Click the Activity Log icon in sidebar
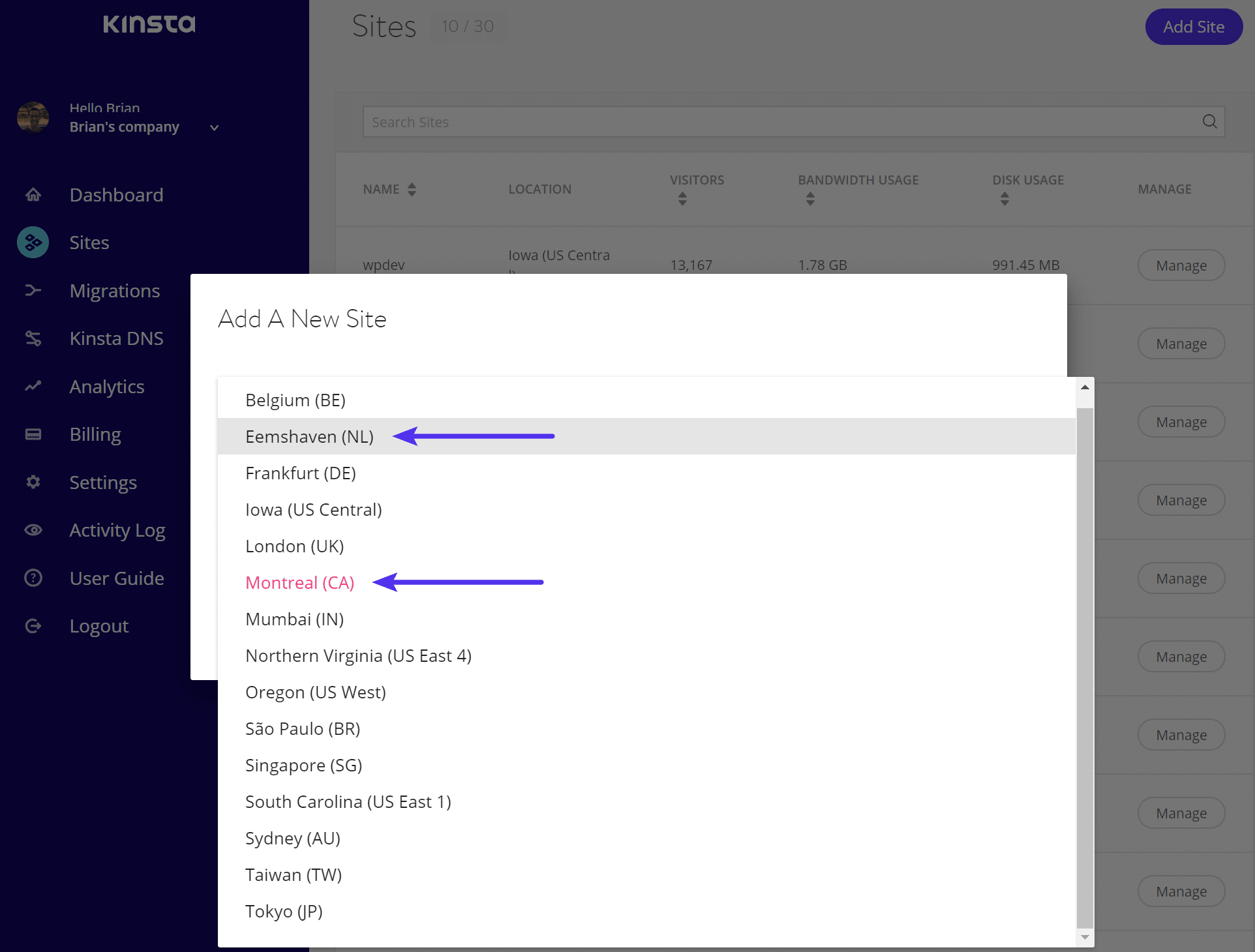Viewport: 1255px width, 952px height. 32,530
